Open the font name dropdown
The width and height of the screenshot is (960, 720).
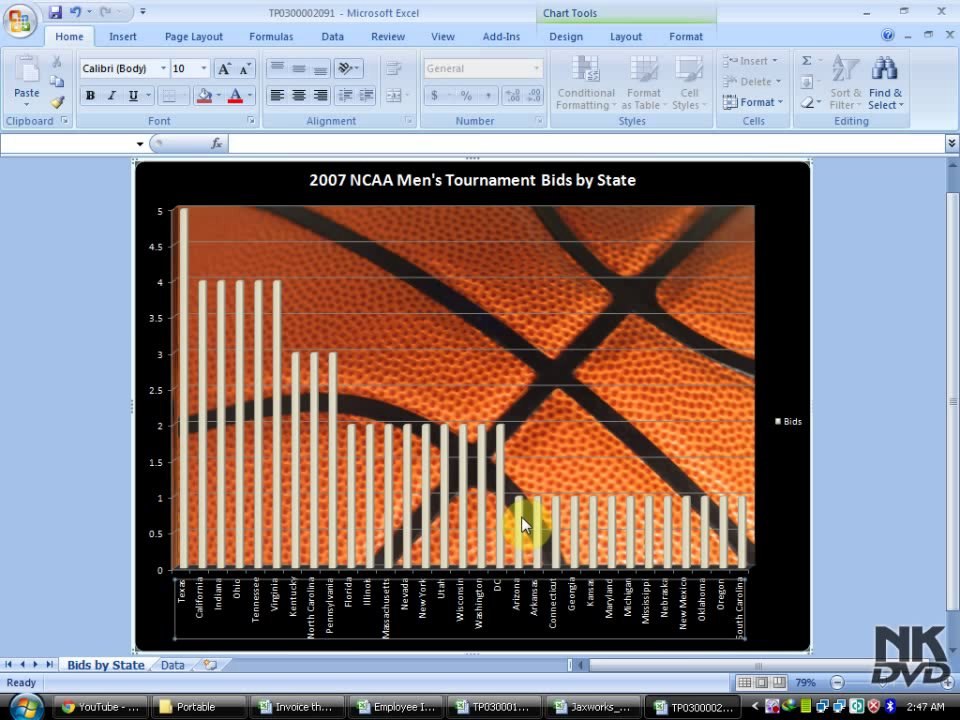[x=163, y=68]
